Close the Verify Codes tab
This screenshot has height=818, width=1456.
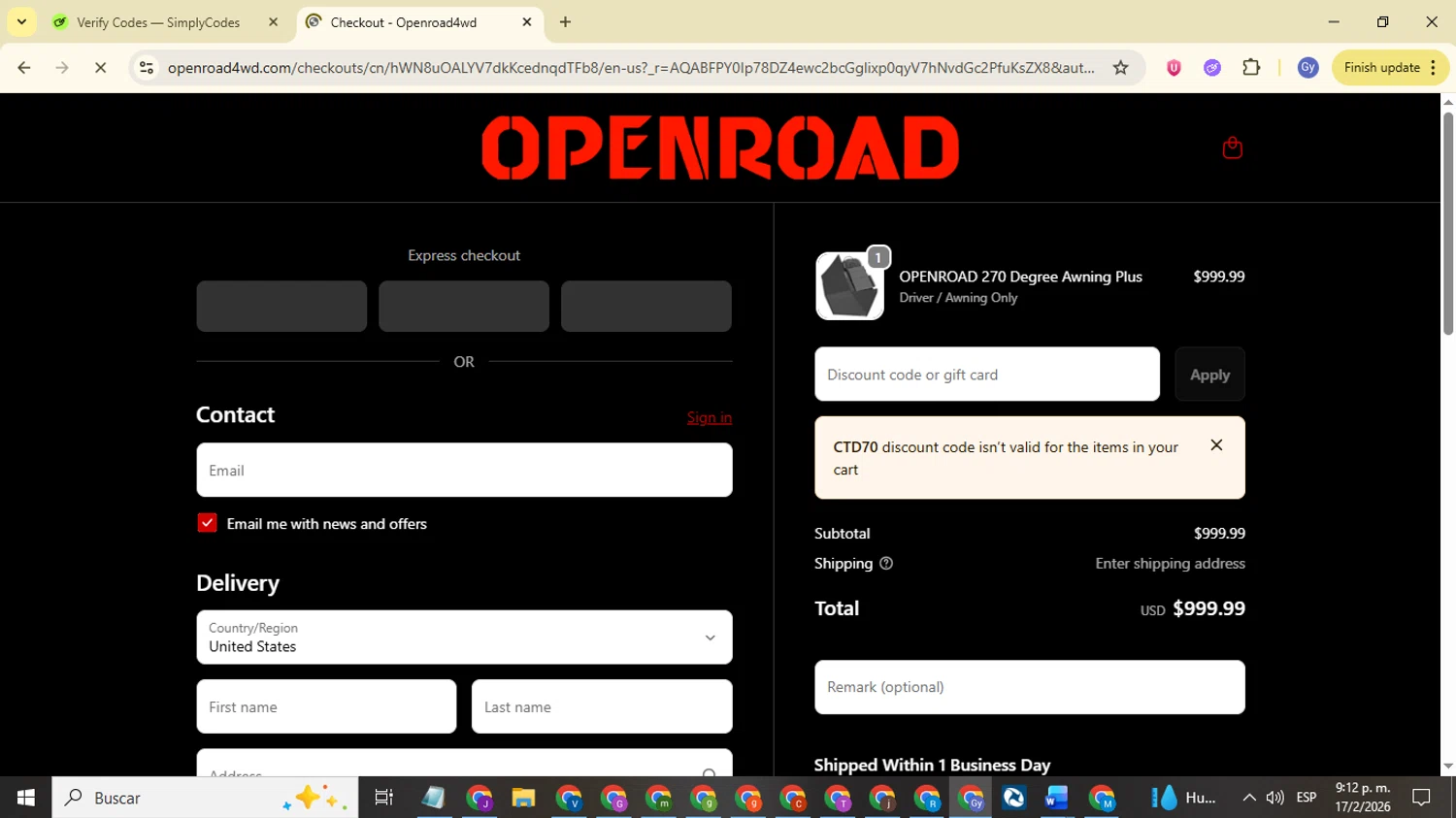(x=273, y=22)
